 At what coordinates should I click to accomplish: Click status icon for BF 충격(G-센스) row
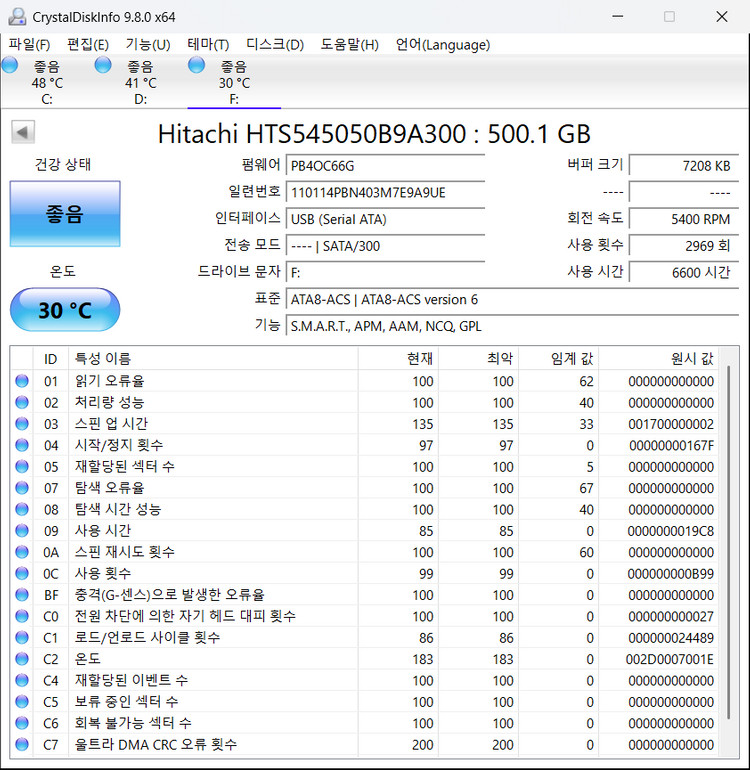click(x=22, y=594)
